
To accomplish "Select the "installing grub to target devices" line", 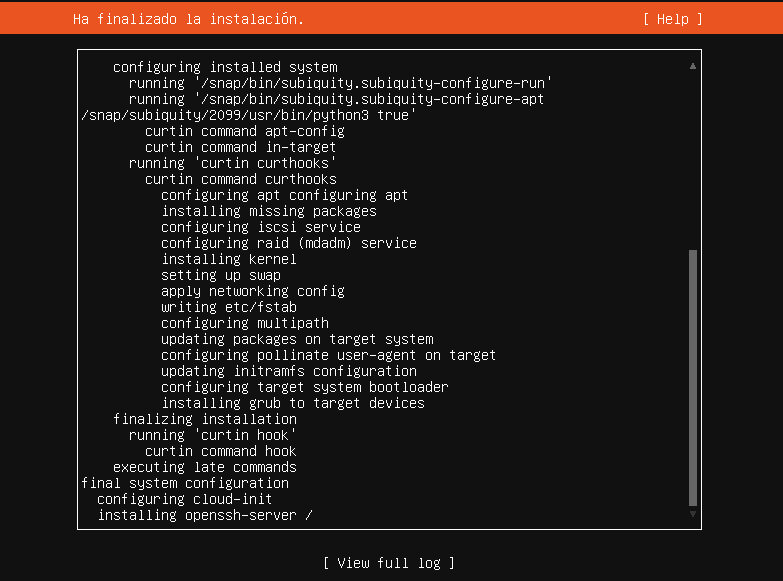I will [x=293, y=403].
